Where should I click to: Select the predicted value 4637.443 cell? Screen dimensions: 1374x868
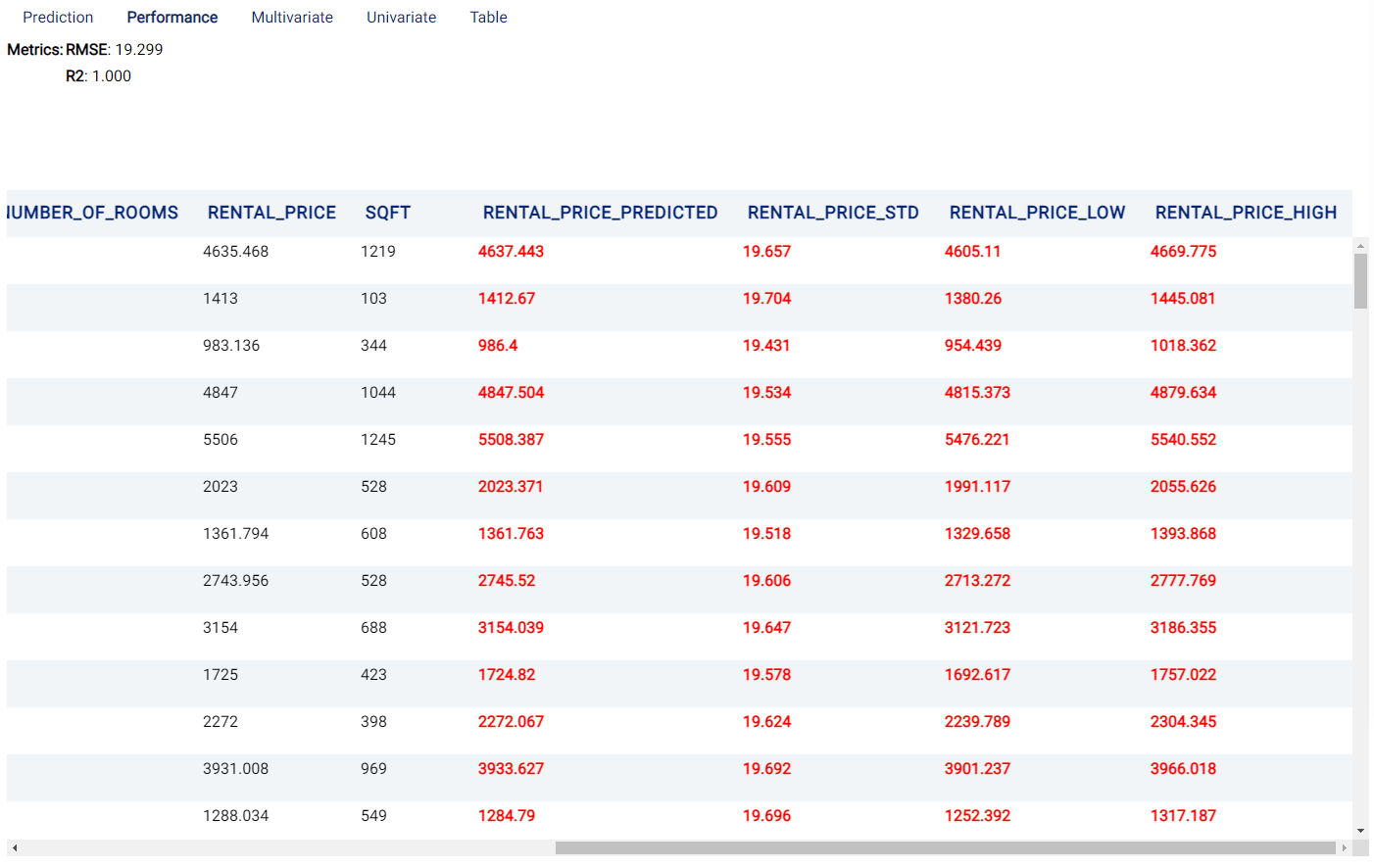[x=511, y=252]
